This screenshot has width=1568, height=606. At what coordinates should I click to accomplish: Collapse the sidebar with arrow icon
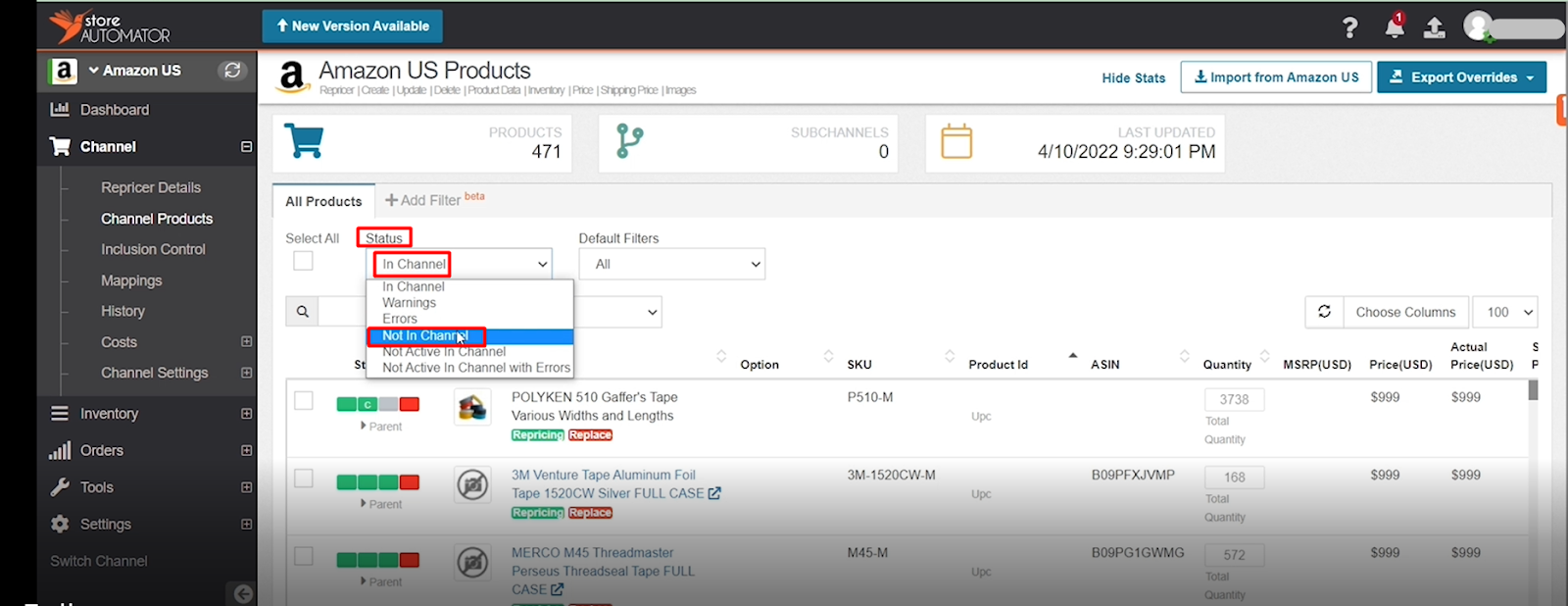point(242,594)
